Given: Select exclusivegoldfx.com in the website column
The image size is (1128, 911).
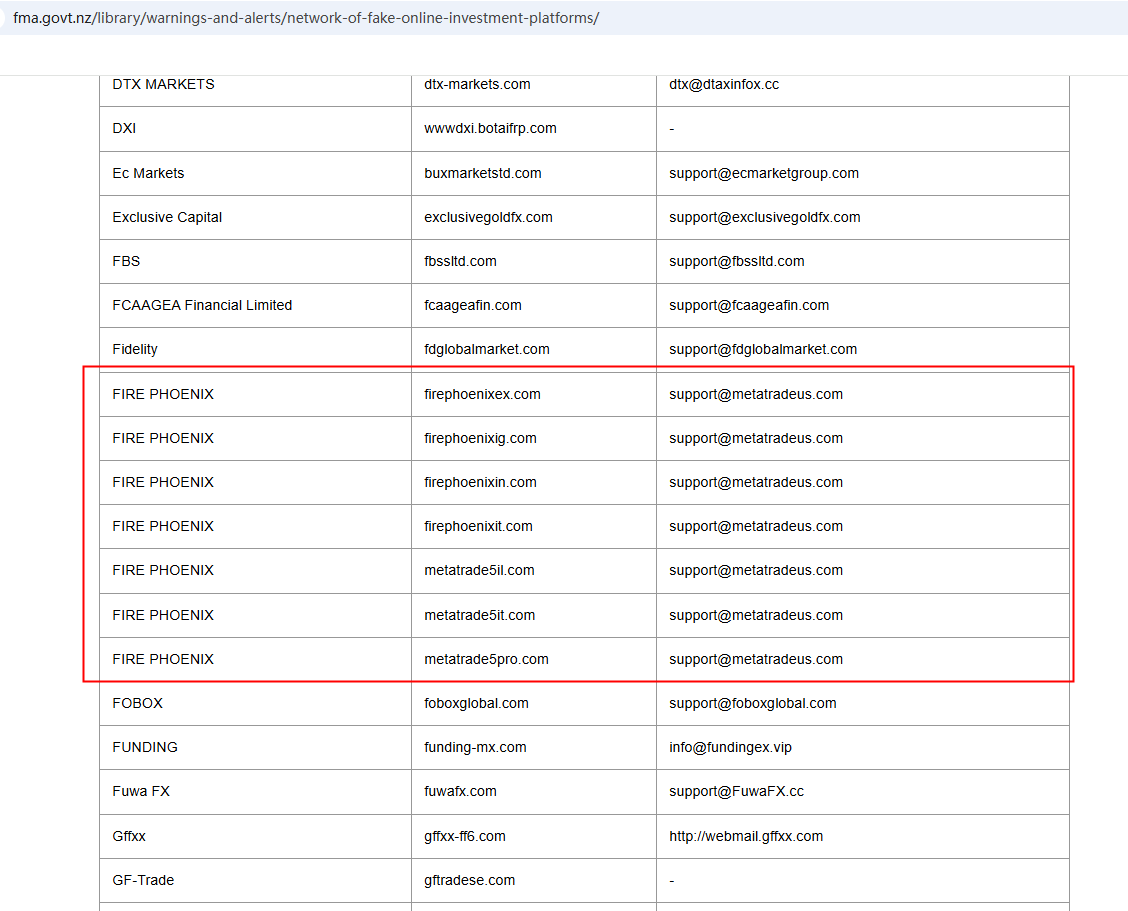Looking at the screenshot, I should coord(488,217).
